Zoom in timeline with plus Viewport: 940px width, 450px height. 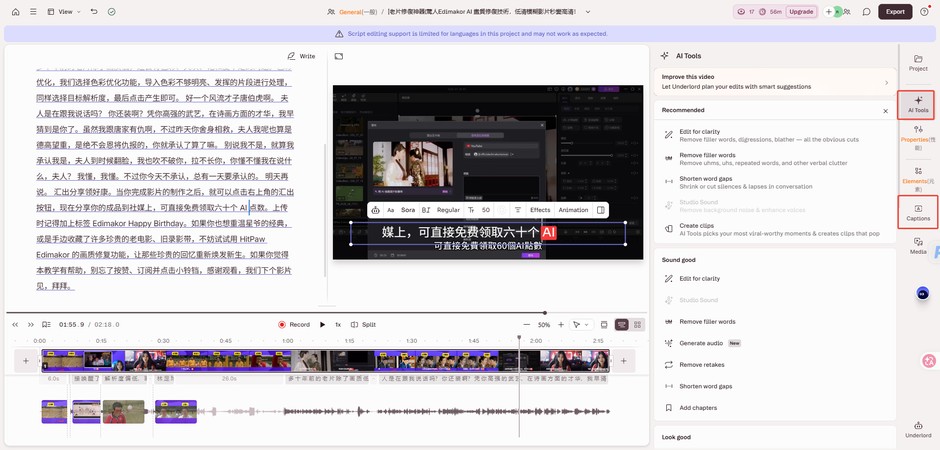coord(561,325)
